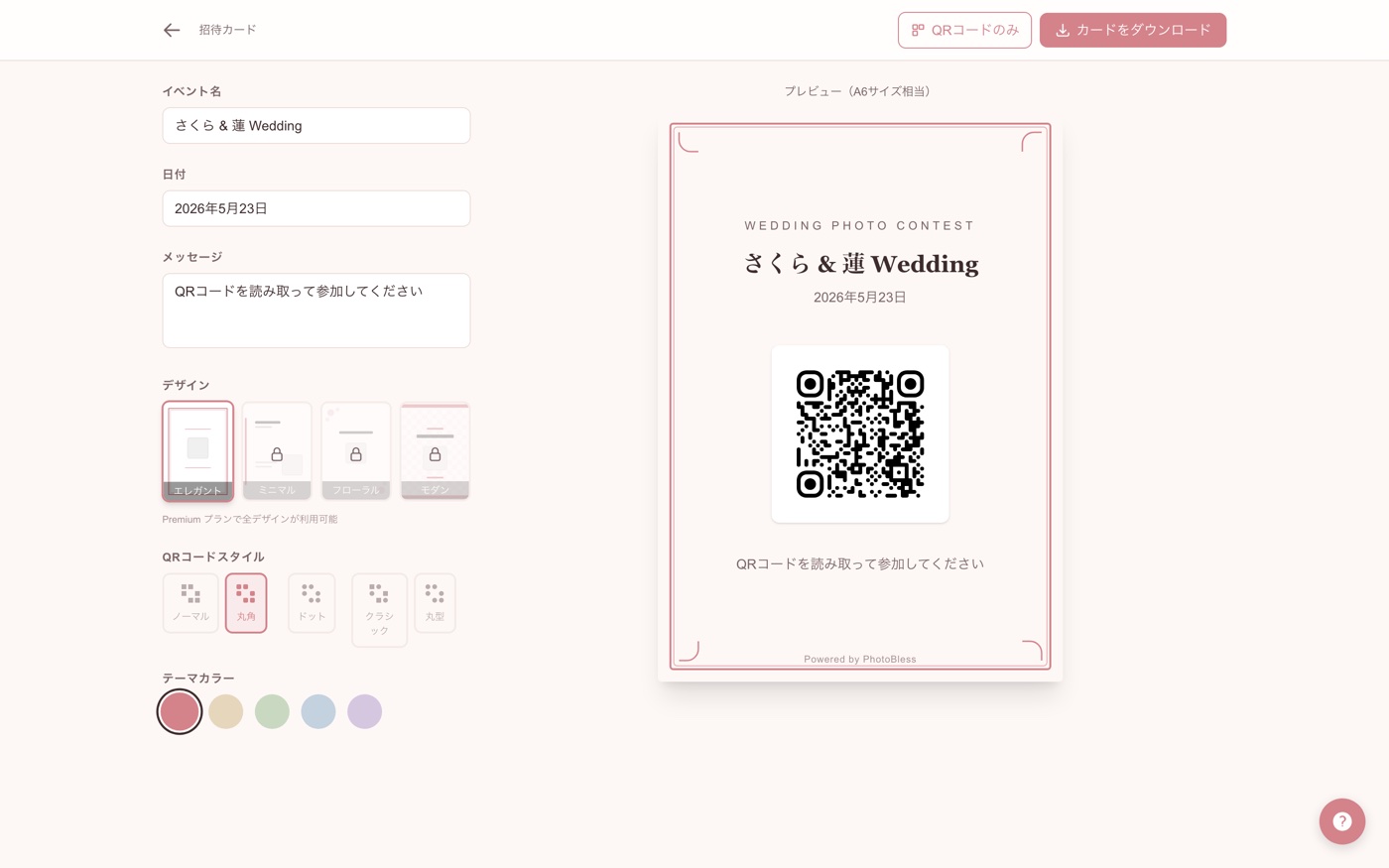Viewport: 1389px width, 868px height.
Task: Click the プレビュー（A6サイズ相当）label
Action: coord(860,91)
